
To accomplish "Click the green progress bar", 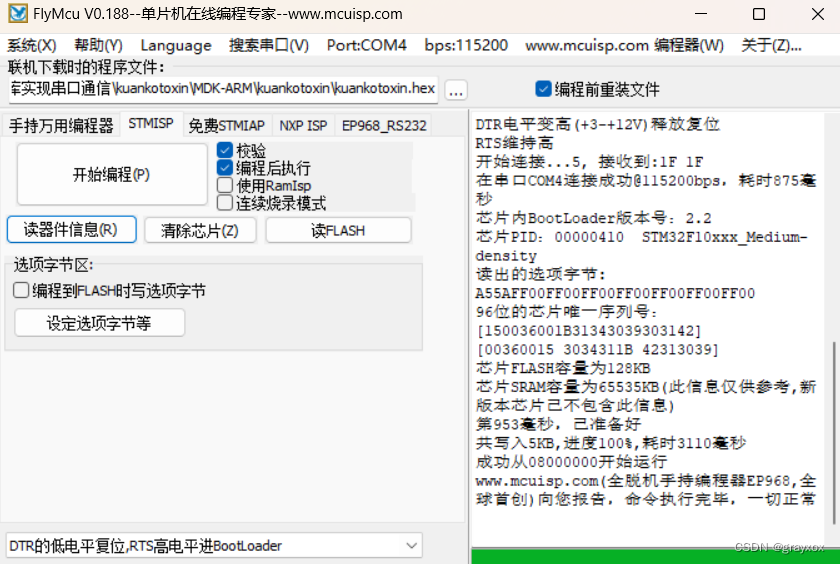I will tap(656, 556).
